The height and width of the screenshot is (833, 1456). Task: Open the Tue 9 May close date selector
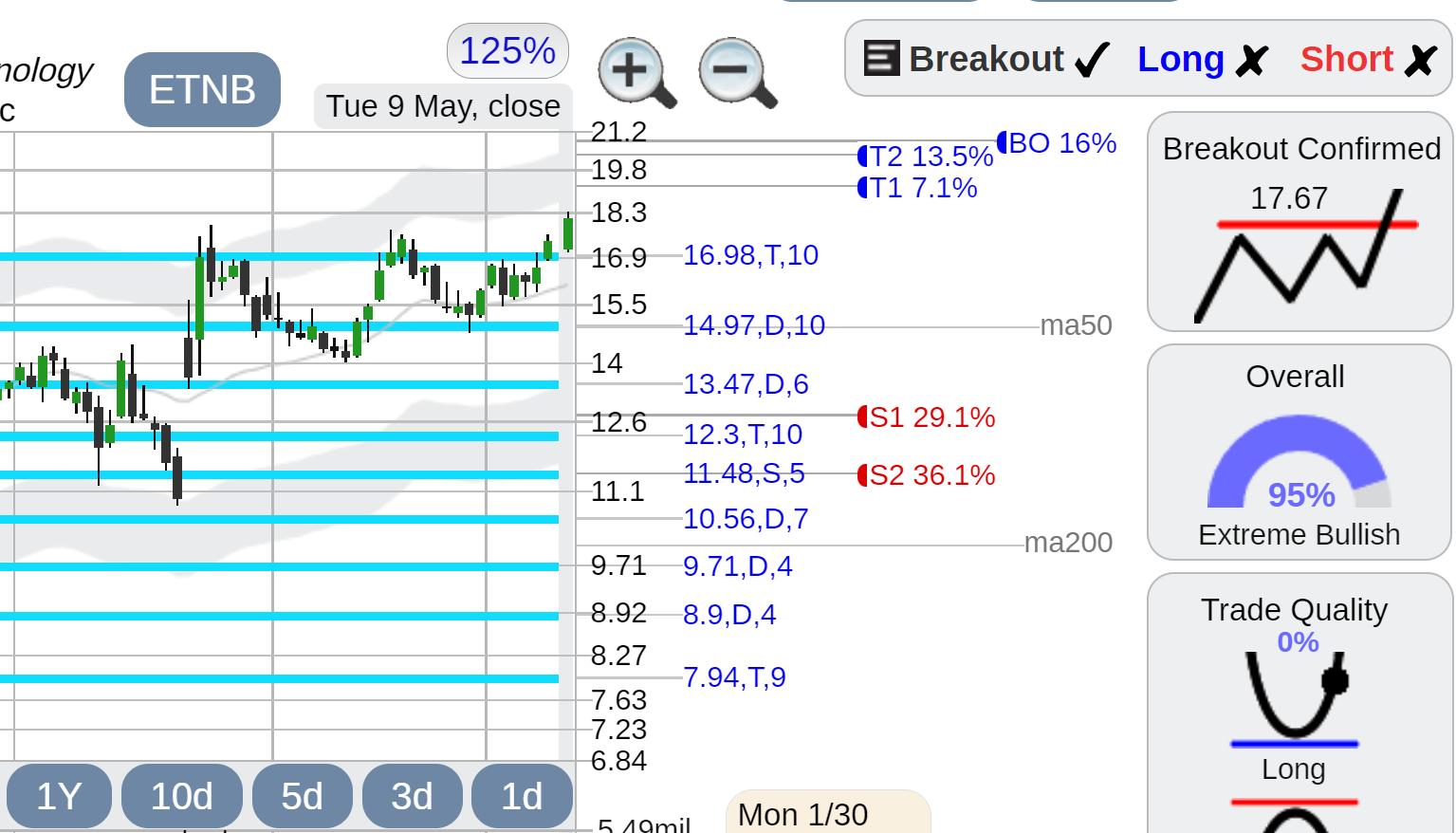[443, 106]
